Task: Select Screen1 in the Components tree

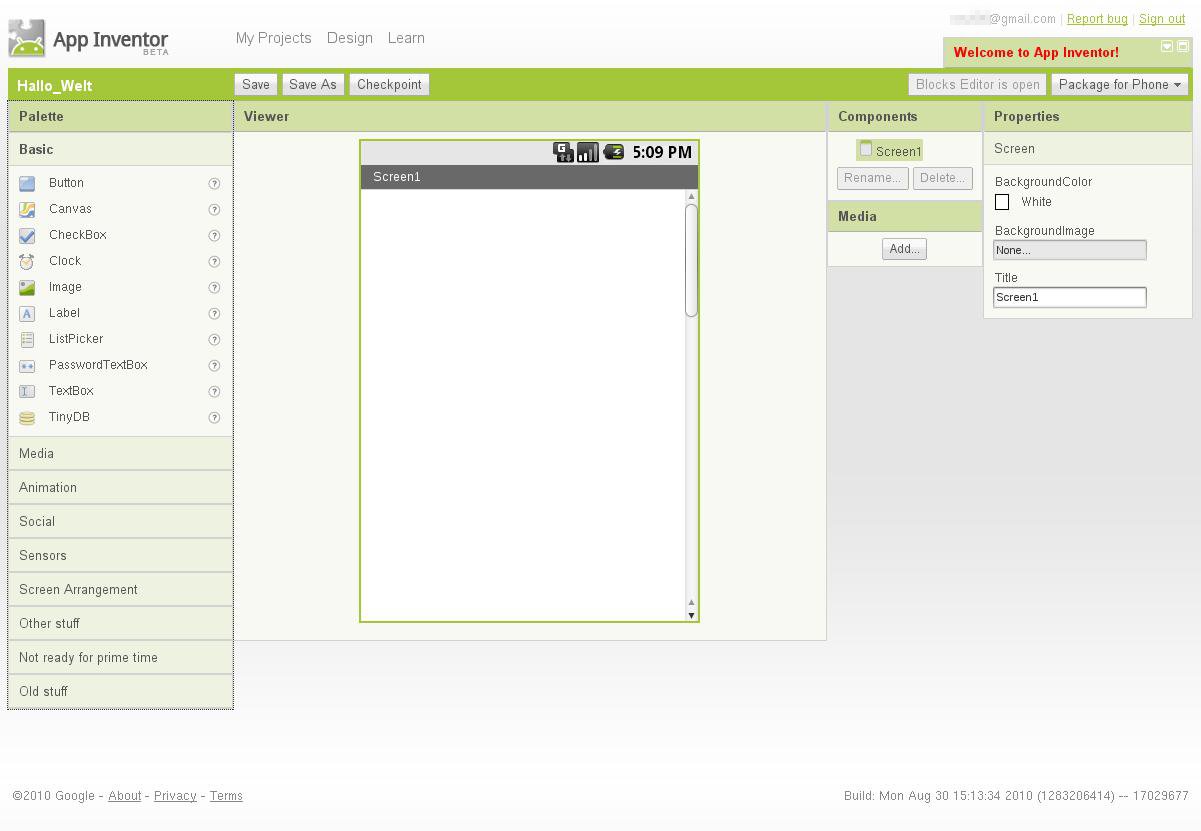Action: pos(897,151)
